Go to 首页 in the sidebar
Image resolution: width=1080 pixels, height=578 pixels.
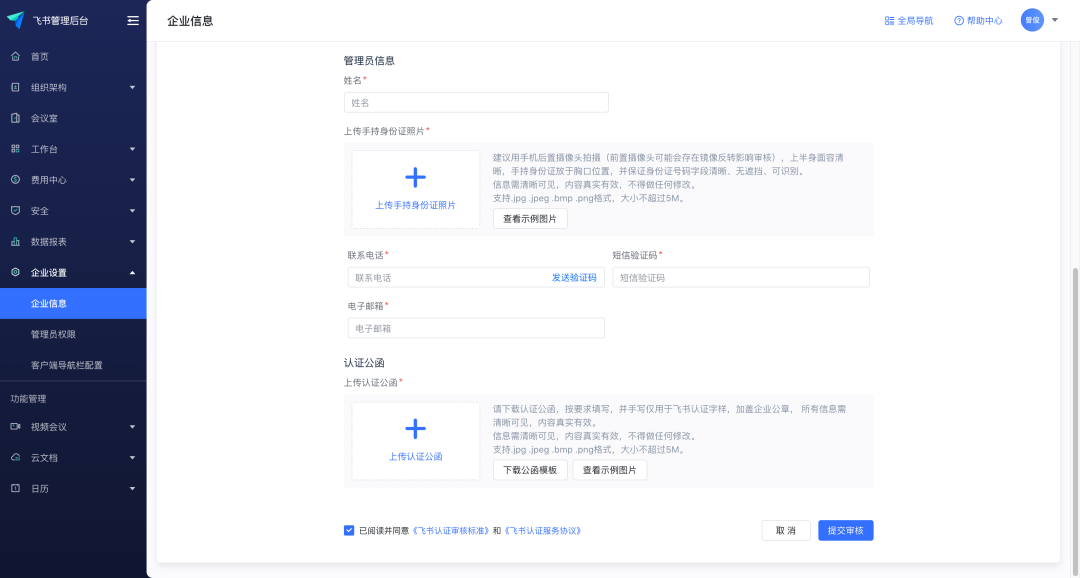(x=73, y=56)
